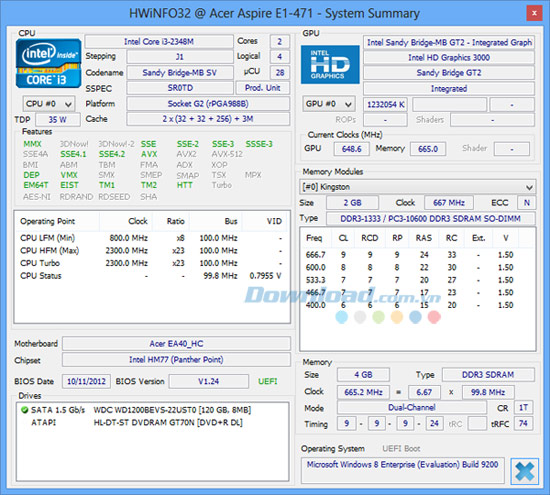Click the Intel Core i3 logo
The height and width of the screenshot is (495, 550).
click(48, 63)
